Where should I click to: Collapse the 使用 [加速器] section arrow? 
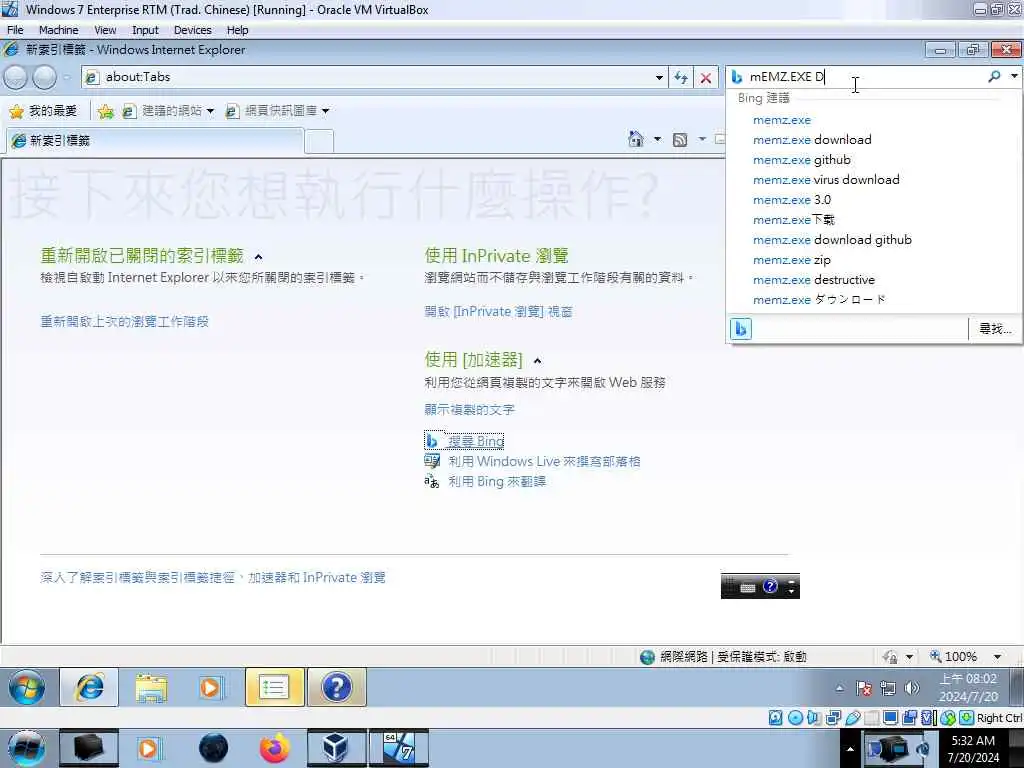[x=537, y=360]
